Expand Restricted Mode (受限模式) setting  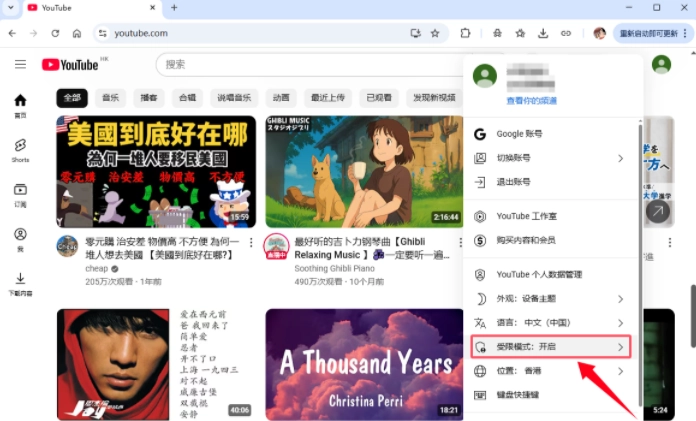[550, 347]
